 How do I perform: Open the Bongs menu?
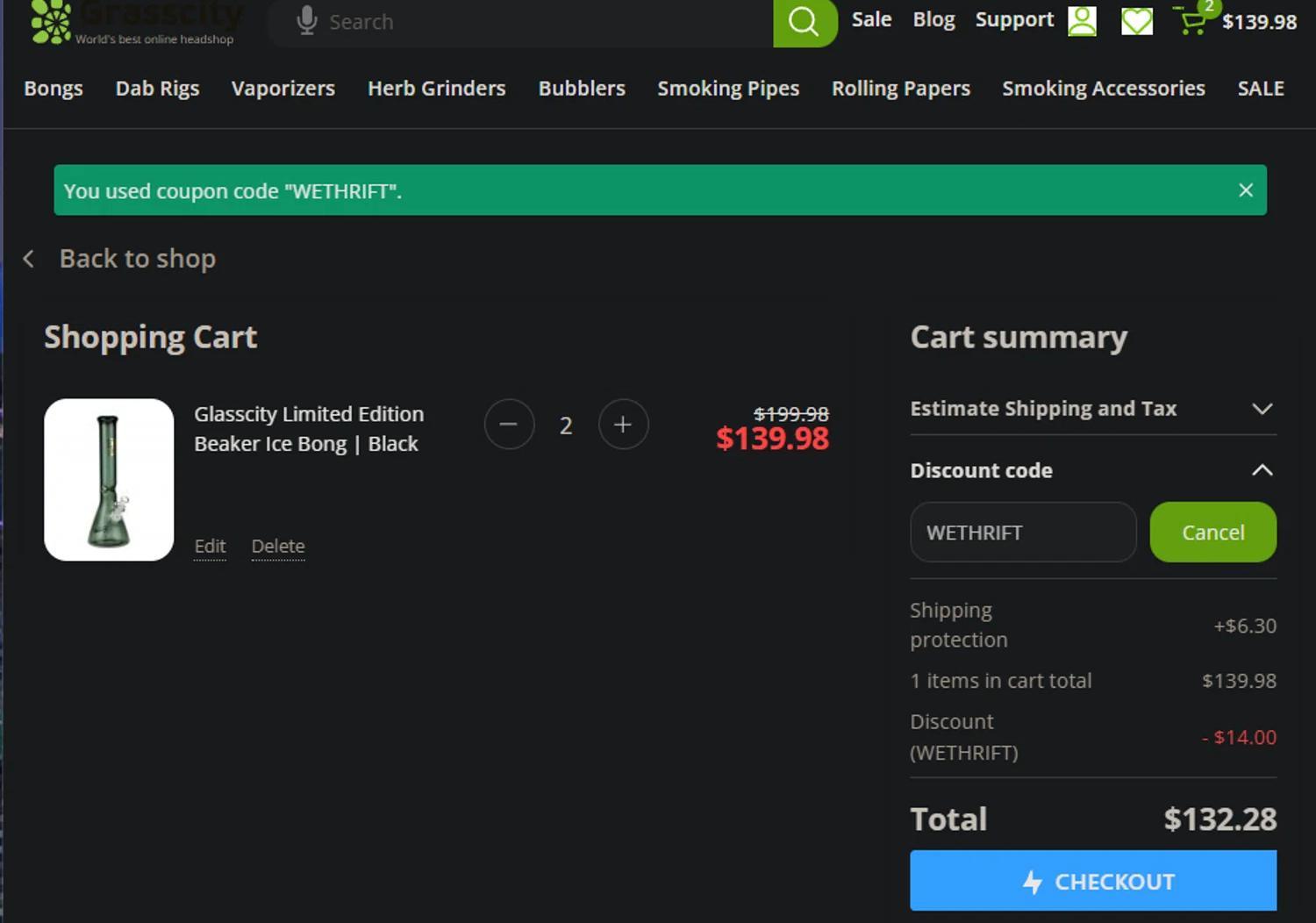tap(54, 89)
